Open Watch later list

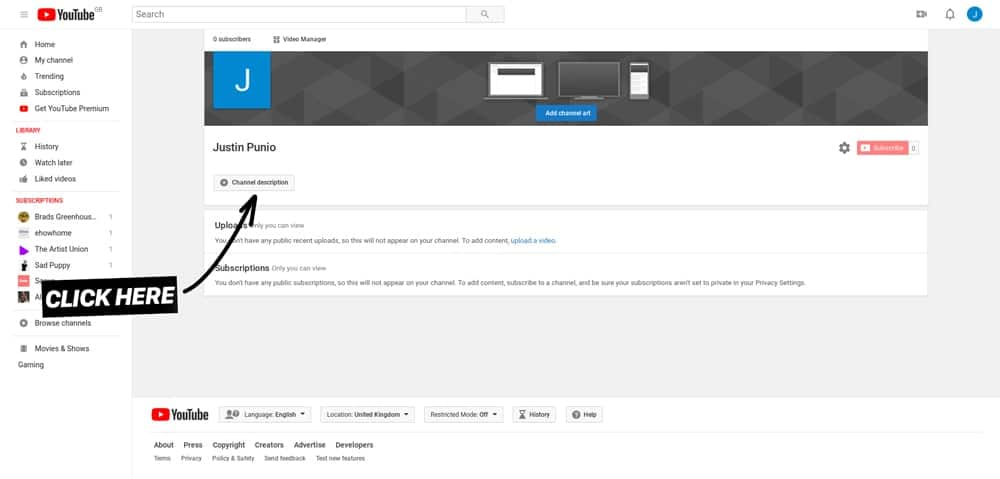[x=54, y=163]
